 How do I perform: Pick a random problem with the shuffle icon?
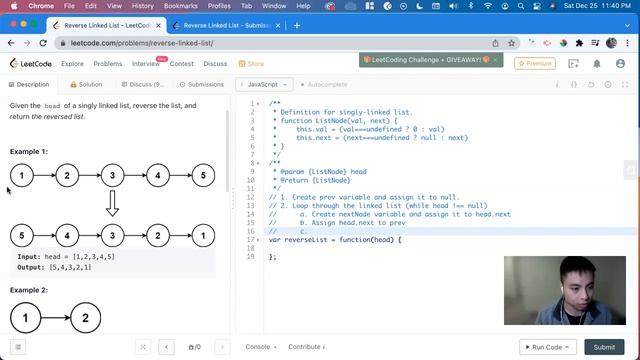[143, 347]
